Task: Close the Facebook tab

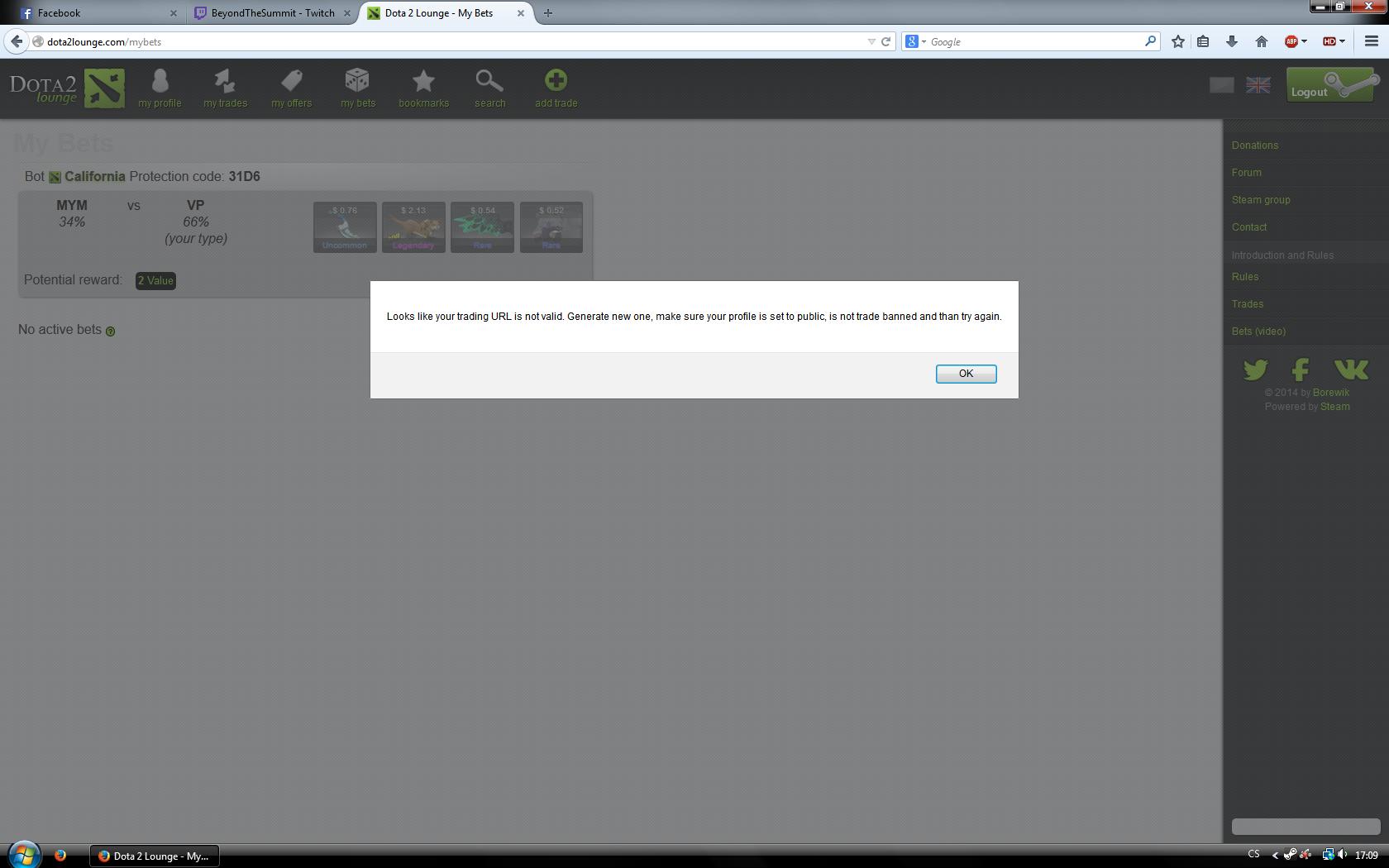Action: pos(174,13)
